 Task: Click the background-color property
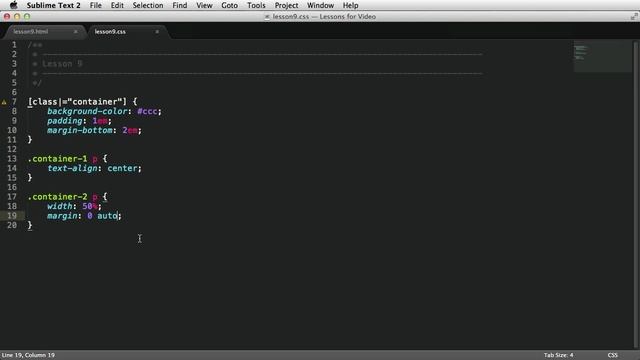pyautogui.click(x=87, y=111)
